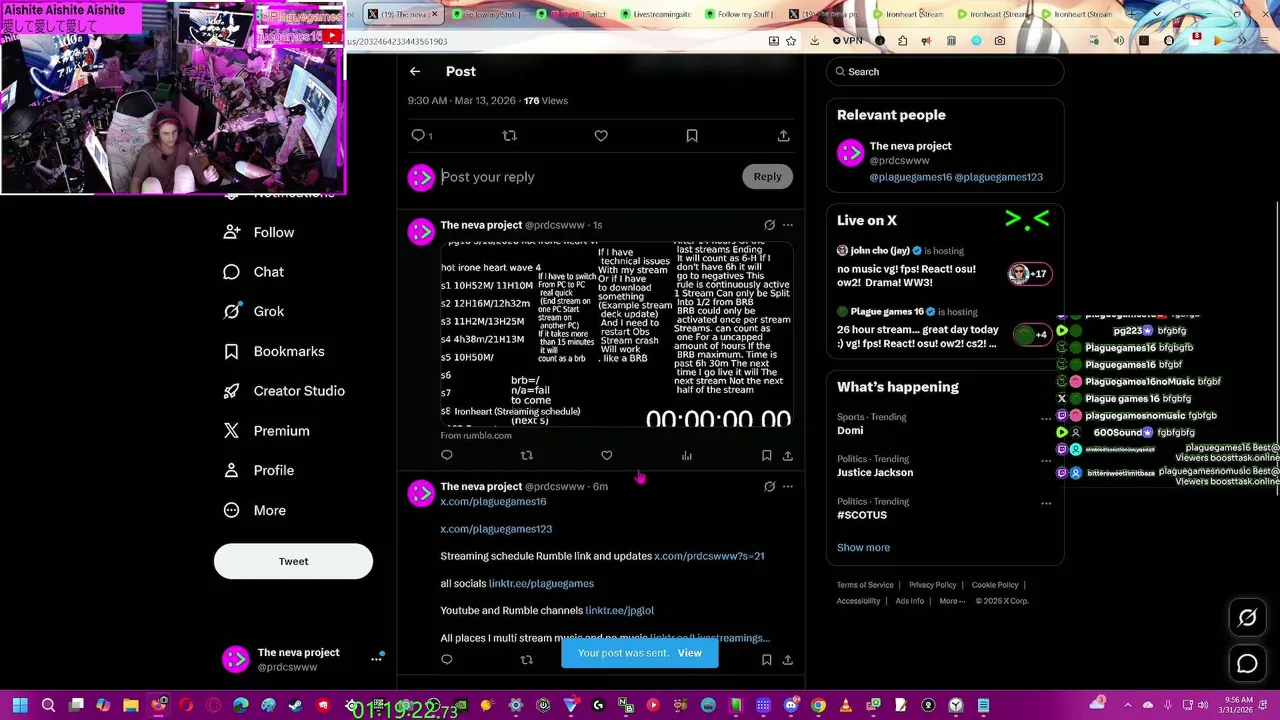Share the main post via the share icon
This screenshot has width=1280, height=720.
(783, 135)
